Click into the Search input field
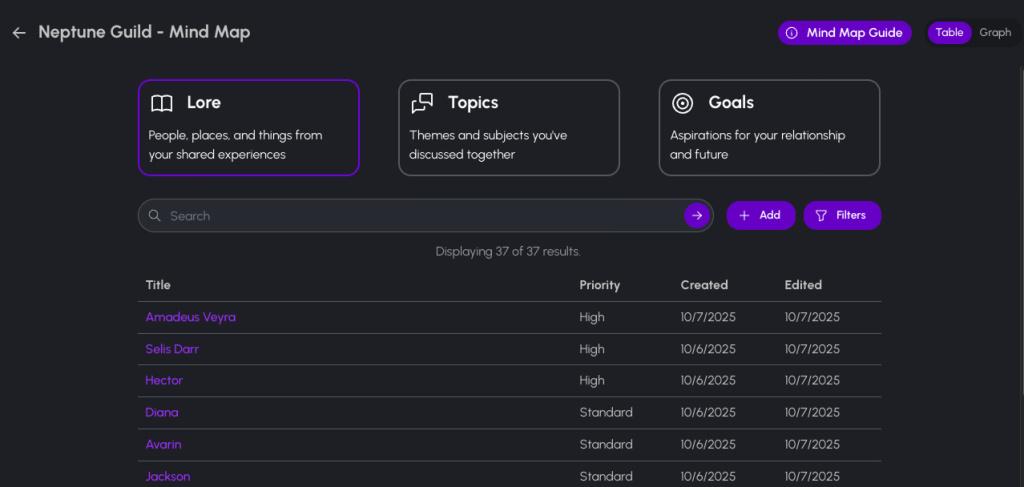 (420, 216)
